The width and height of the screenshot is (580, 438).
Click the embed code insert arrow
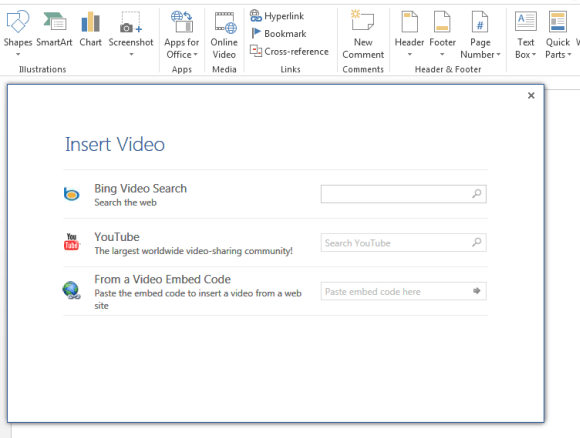(x=477, y=291)
